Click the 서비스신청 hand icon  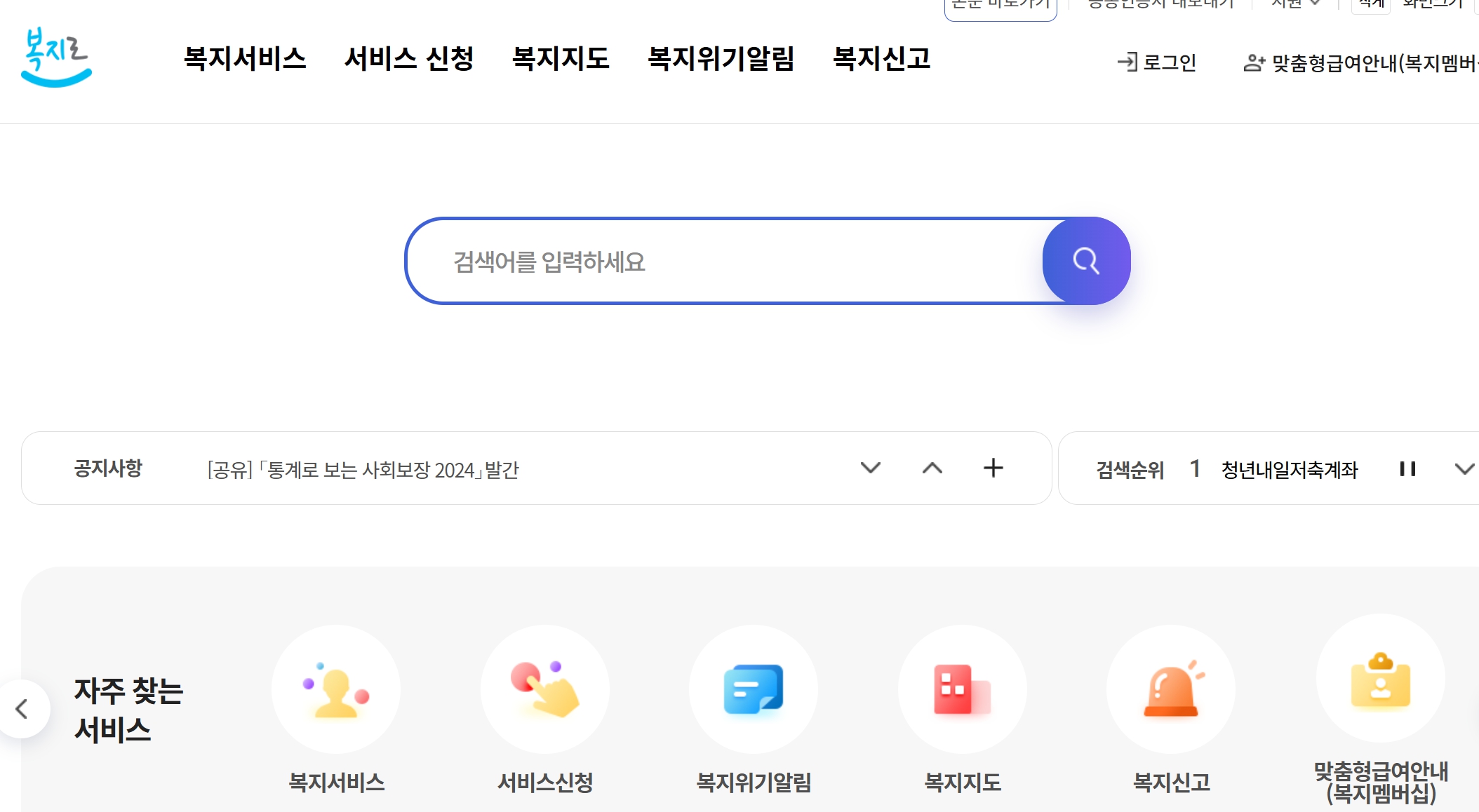pyautogui.click(x=544, y=689)
